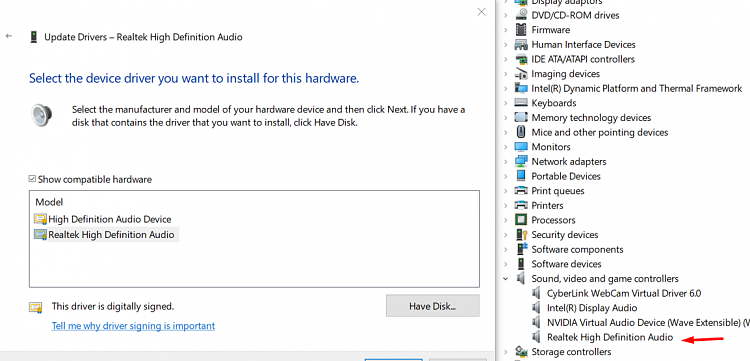Select Intel(R) Dynamic Platform and Thermal Framework
Viewport: 750px width, 361px height.
pyautogui.click(x=637, y=88)
